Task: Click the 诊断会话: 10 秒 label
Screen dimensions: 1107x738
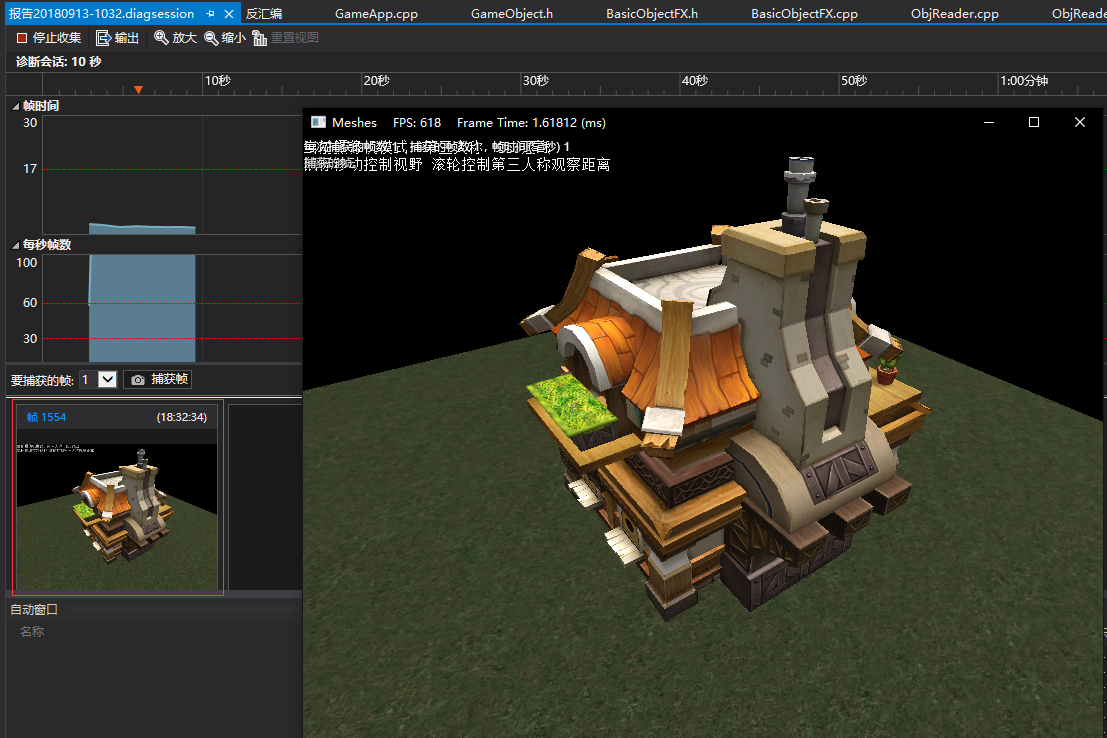Action: click(x=59, y=62)
